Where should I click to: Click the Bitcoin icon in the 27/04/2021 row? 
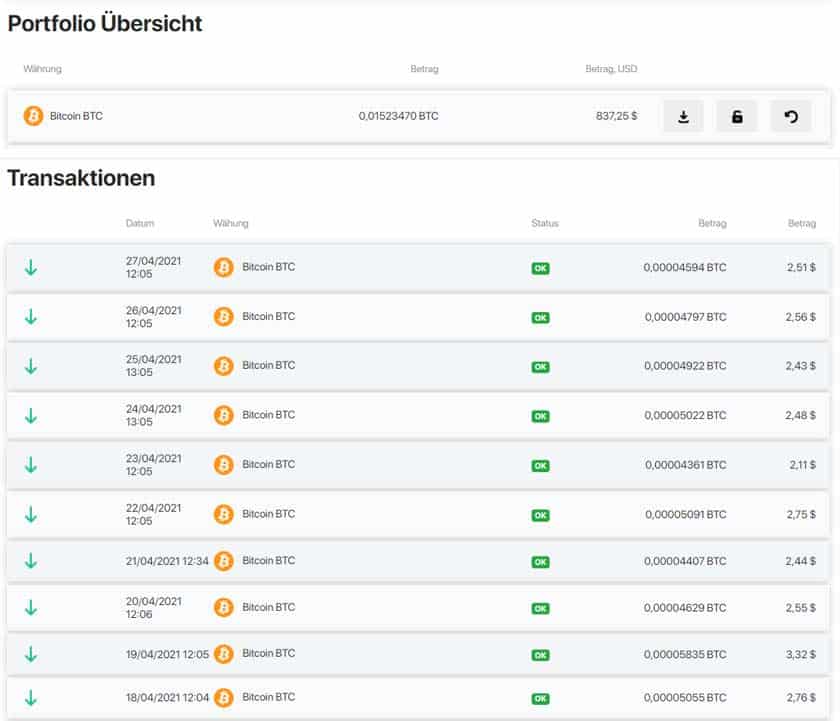pos(223,267)
